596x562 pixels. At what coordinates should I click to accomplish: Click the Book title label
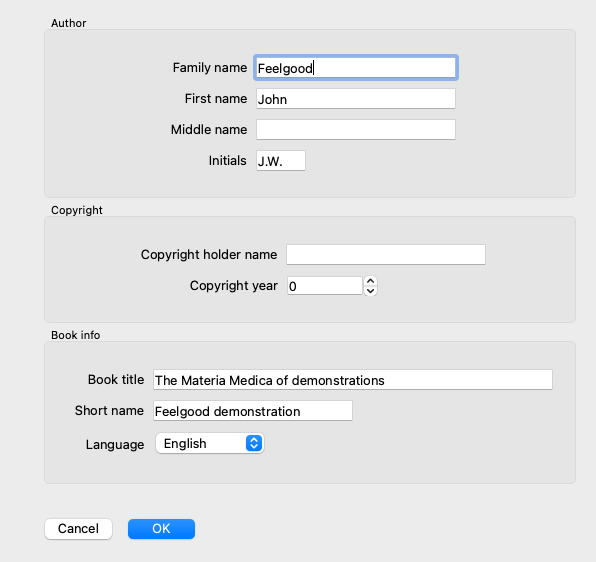pos(116,380)
